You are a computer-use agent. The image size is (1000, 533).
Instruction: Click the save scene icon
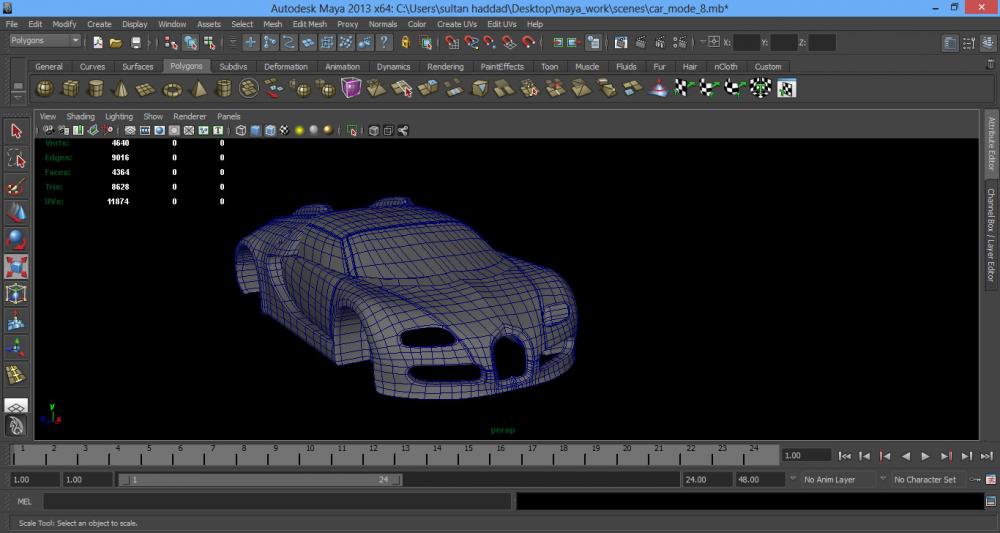coord(135,43)
